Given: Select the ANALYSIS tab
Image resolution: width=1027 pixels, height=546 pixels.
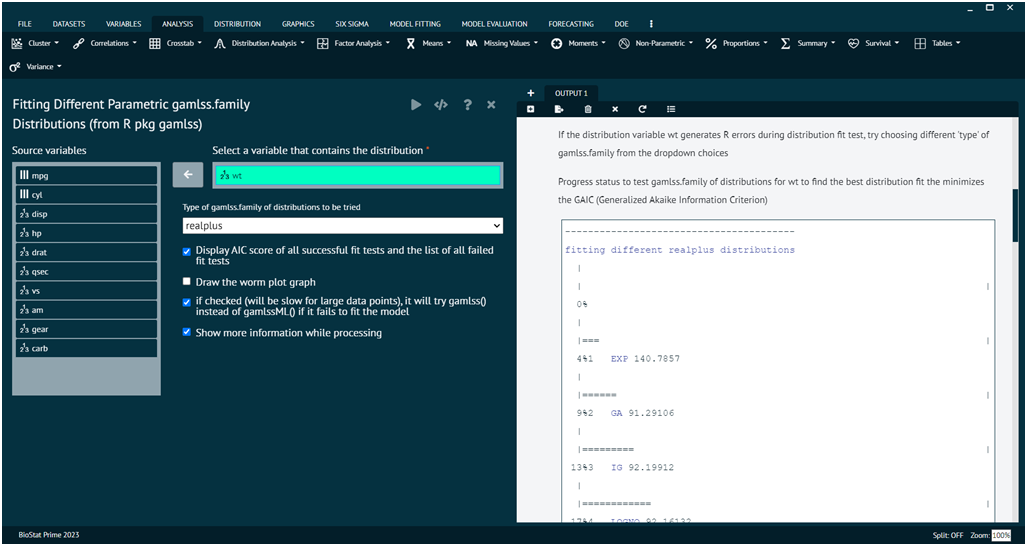Looking at the screenshot, I should 177,24.
